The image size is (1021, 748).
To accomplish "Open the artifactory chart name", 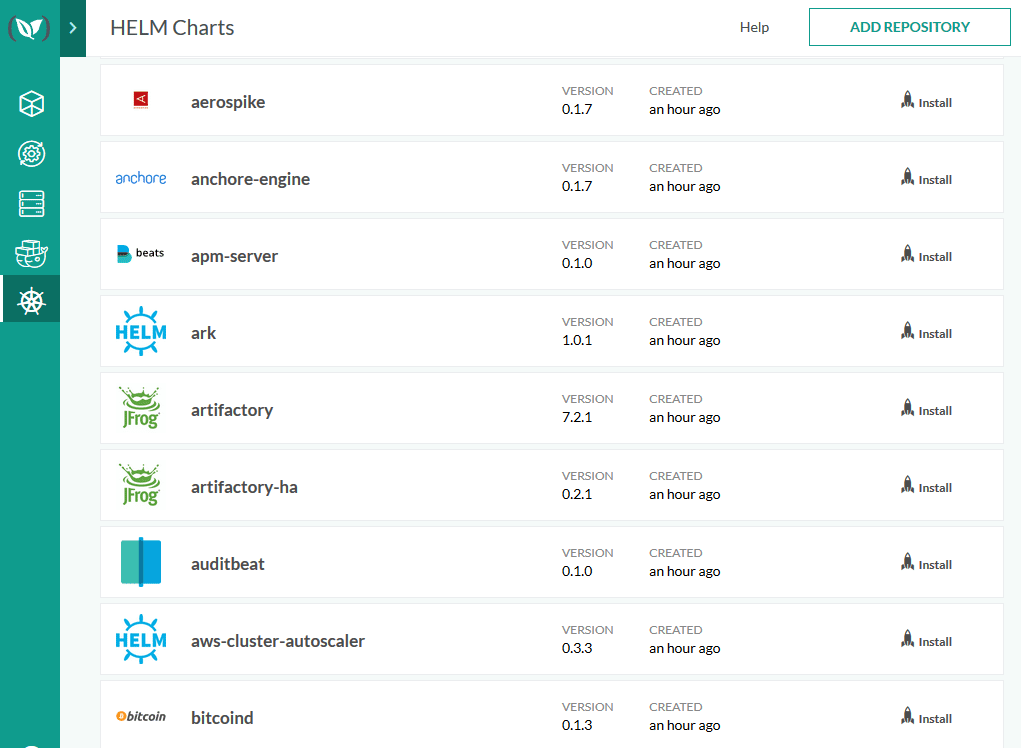I will pyautogui.click(x=232, y=410).
